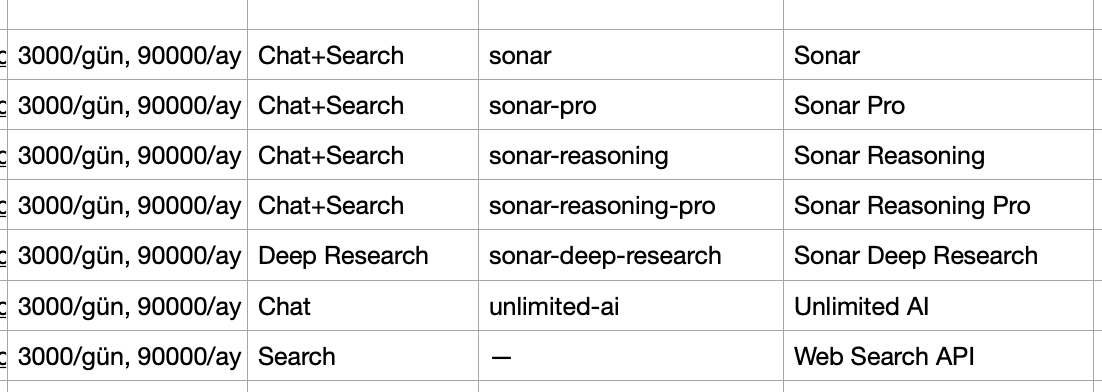Click the 'Deep Research' type cell
The image size is (1102, 392).
point(363,255)
